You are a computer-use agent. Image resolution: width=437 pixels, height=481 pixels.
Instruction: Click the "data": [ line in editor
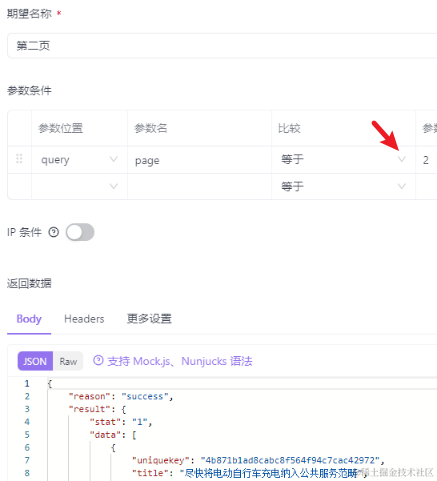[113, 435]
